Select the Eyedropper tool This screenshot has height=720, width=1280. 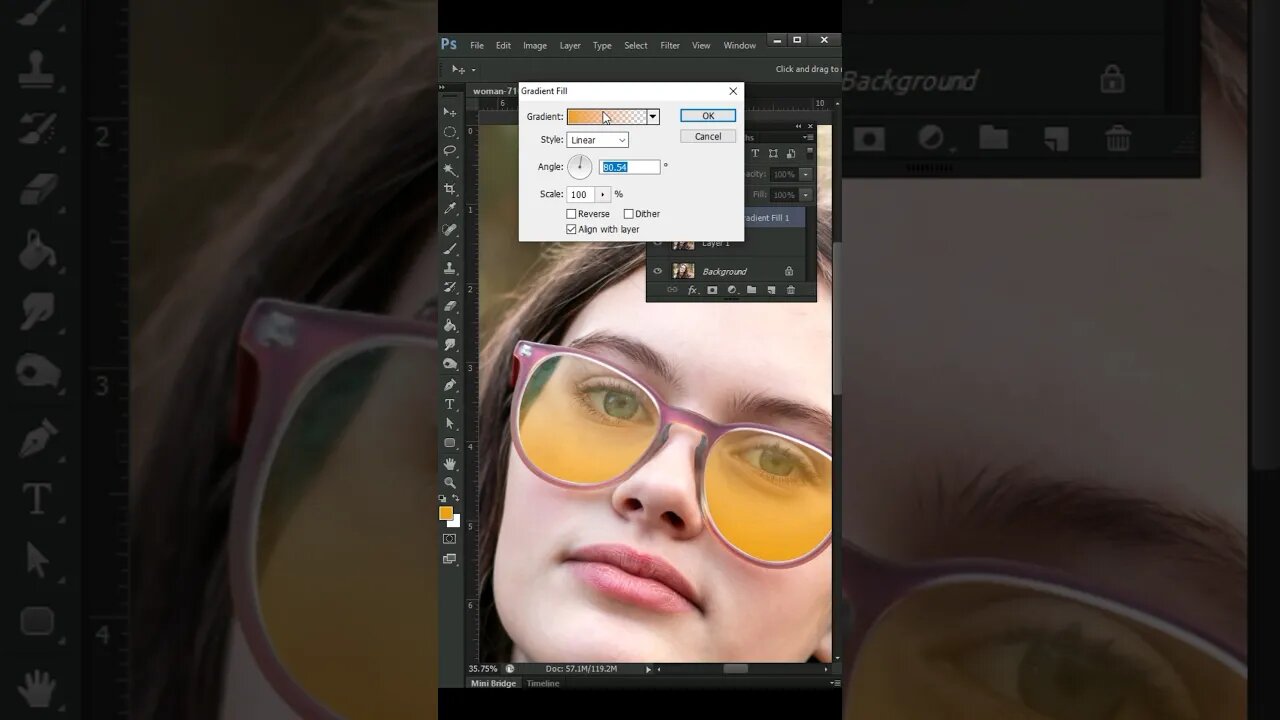tap(450, 209)
